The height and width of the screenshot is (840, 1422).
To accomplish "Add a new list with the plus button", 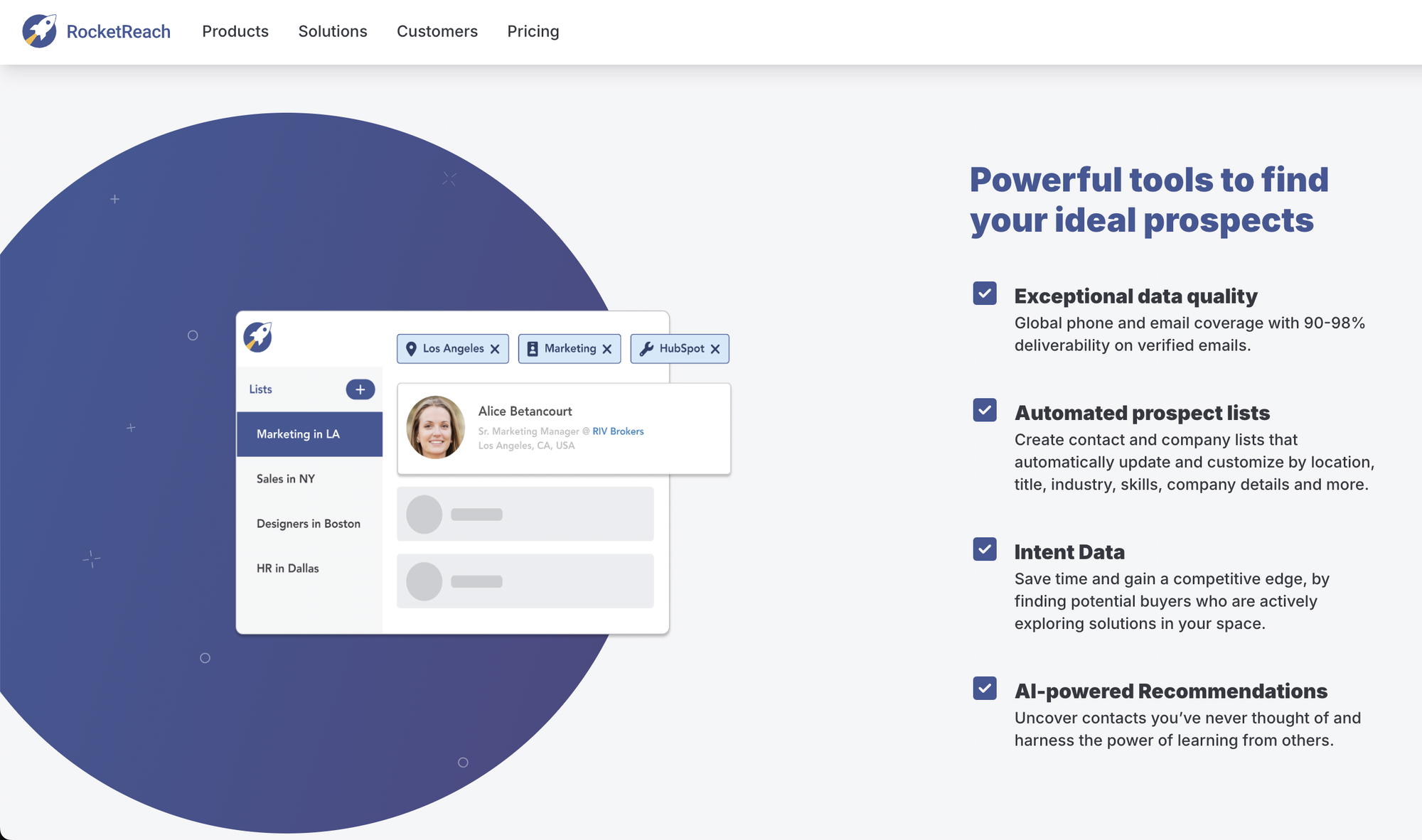I will [x=360, y=389].
